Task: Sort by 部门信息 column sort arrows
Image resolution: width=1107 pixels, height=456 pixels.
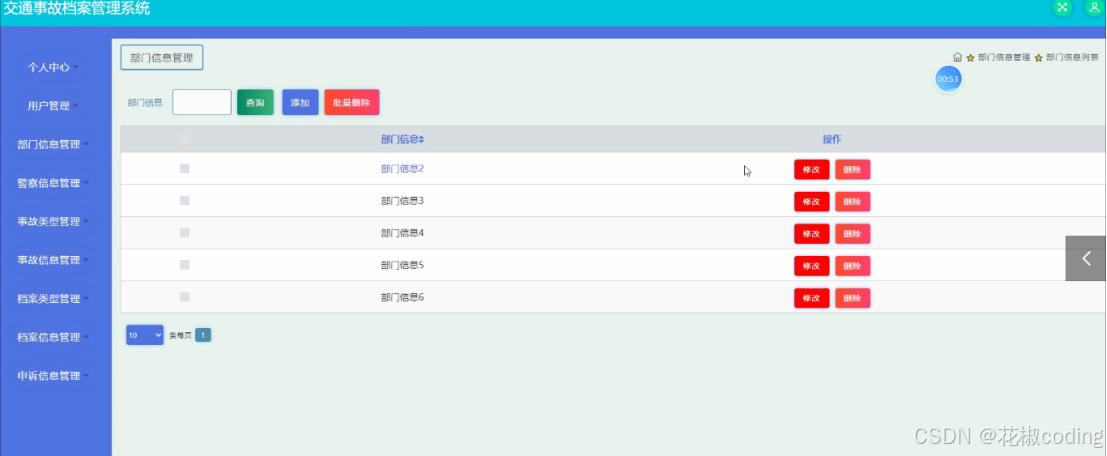Action: (x=421, y=140)
